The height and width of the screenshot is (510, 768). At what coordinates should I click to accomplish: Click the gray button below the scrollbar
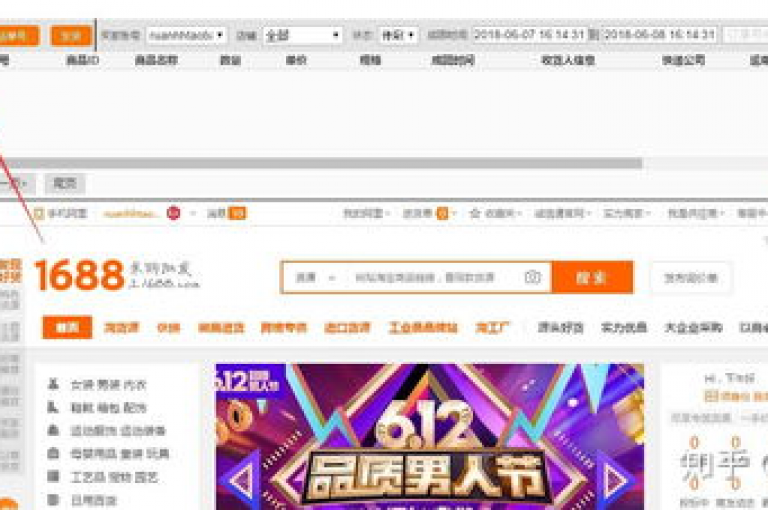tap(65, 184)
